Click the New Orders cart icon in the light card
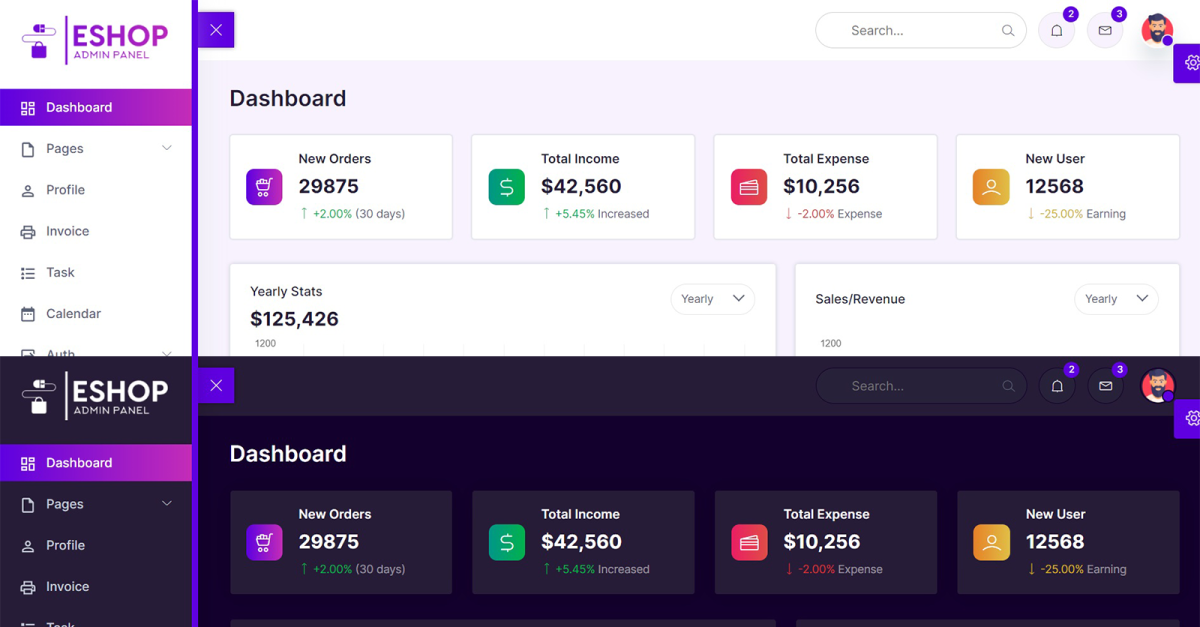The width and height of the screenshot is (1200, 627). (x=264, y=187)
